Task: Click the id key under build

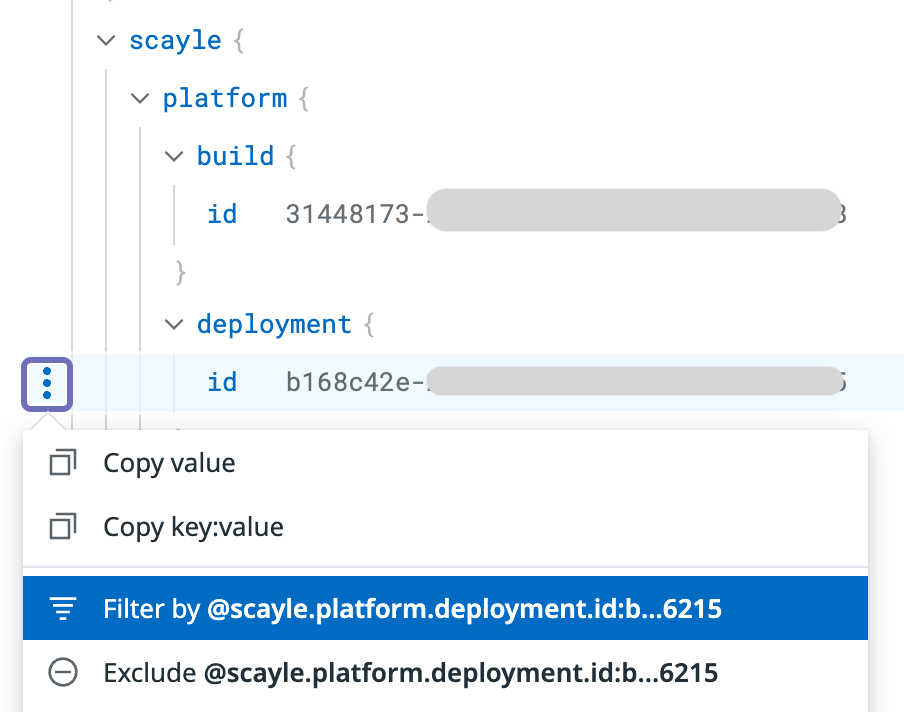Action: 222,214
